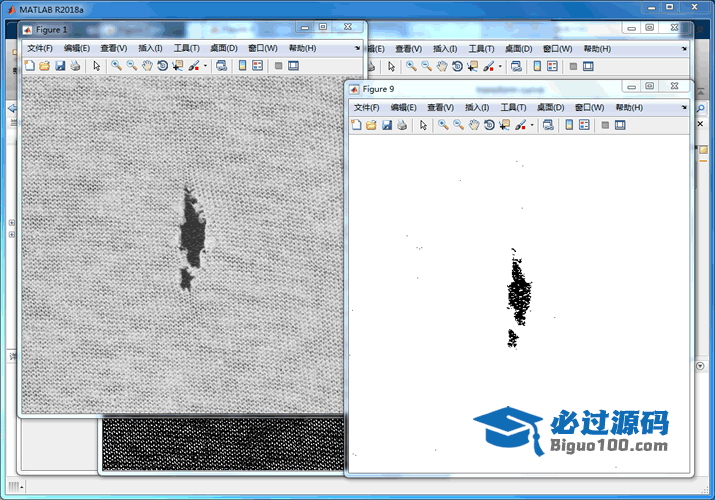Open 帮助(H) menu in Figure 9
This screenshot has height=500, width=715.
(x=629, y=107)
